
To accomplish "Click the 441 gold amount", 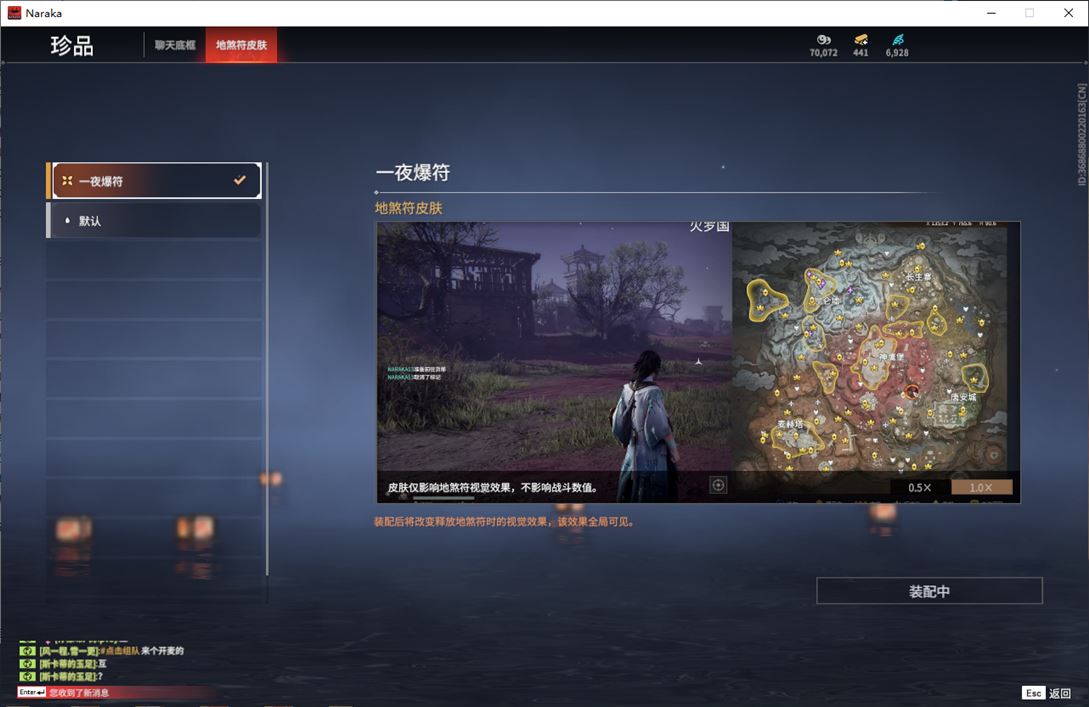I will pos(861,53).
